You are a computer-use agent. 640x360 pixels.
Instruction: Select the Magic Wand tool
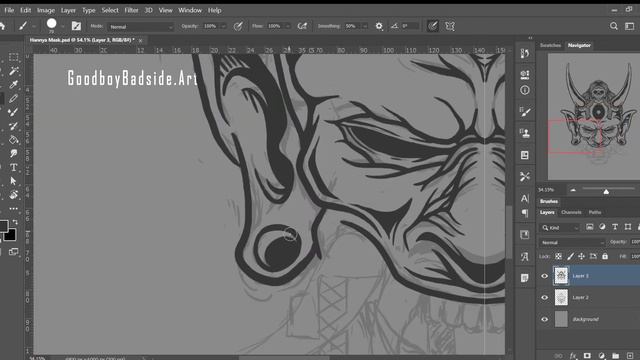pos(13,71)
